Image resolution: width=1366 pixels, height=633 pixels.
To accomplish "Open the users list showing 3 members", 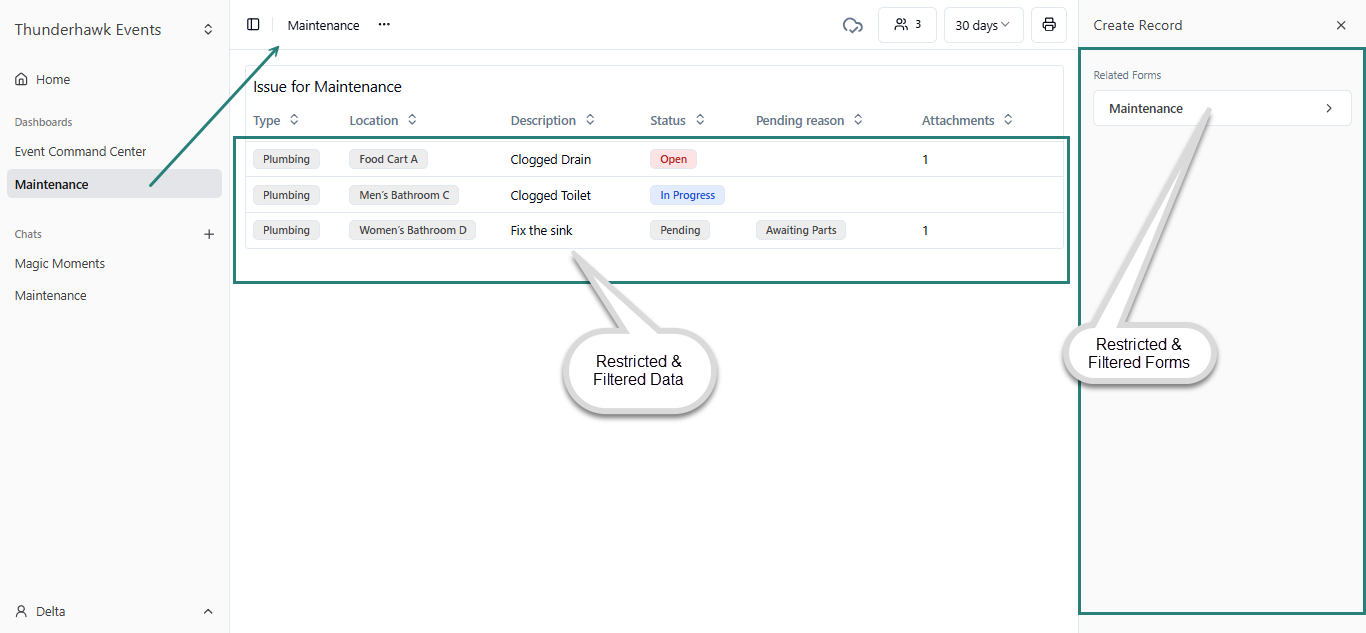I will pyautogui.click(x=907, y=25).
